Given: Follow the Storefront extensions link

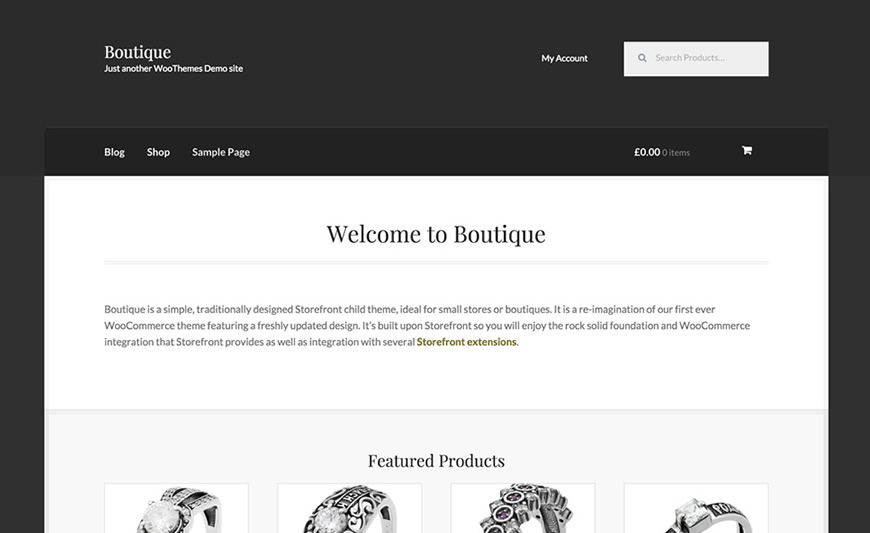Looking at the screenshot, I should point(467,342).
